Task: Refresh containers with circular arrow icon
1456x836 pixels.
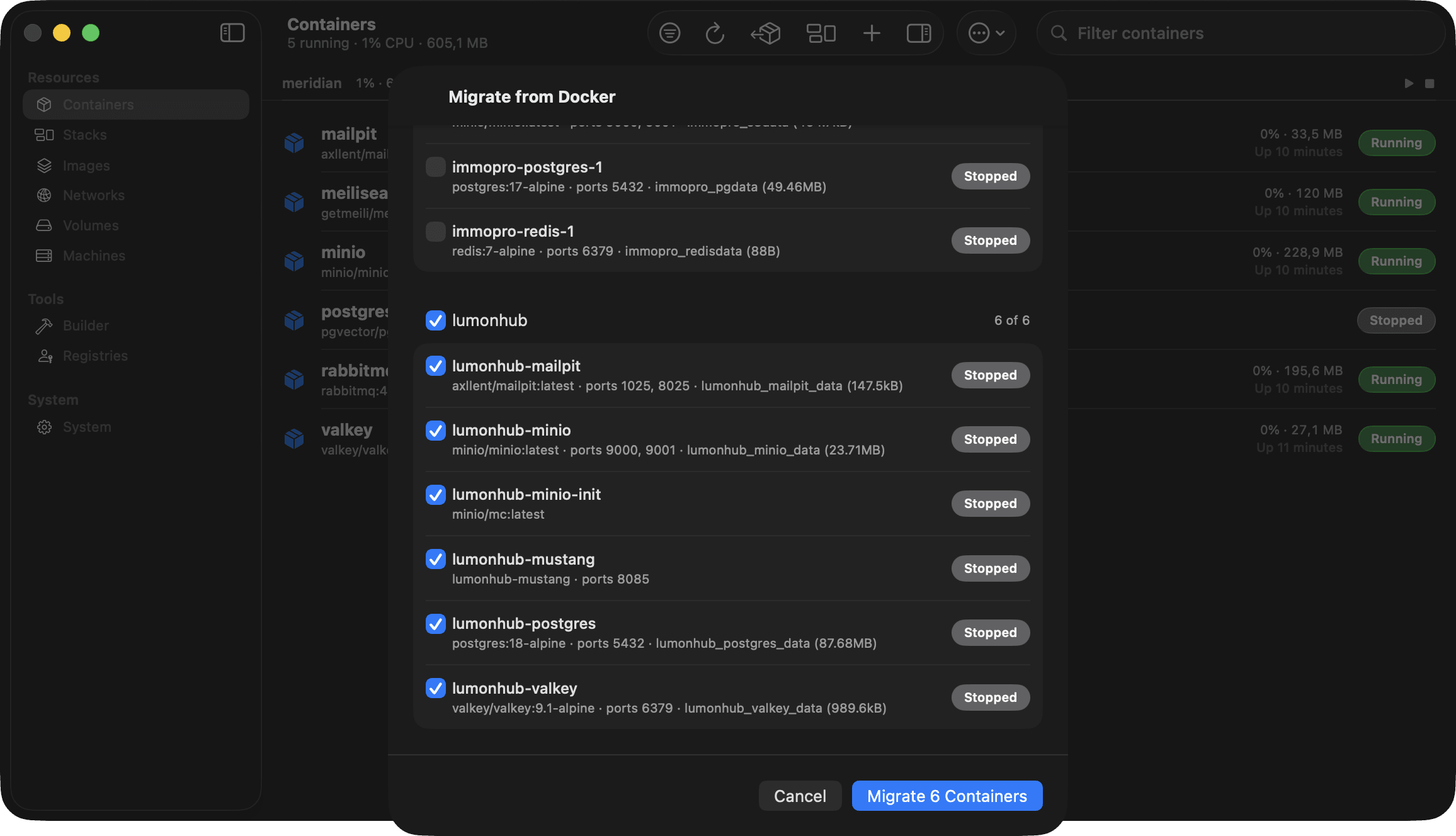Action: click(x=715, y=33)
